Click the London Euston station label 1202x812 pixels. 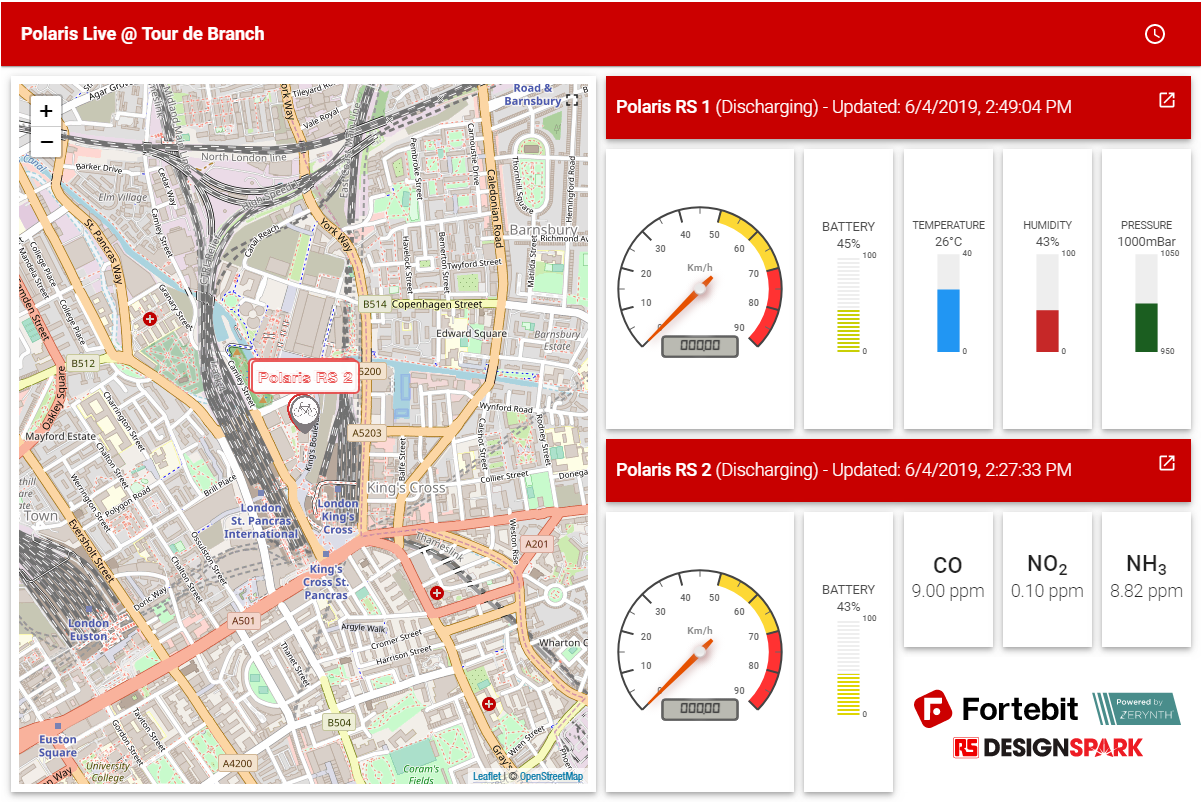[x=88, y=629]
